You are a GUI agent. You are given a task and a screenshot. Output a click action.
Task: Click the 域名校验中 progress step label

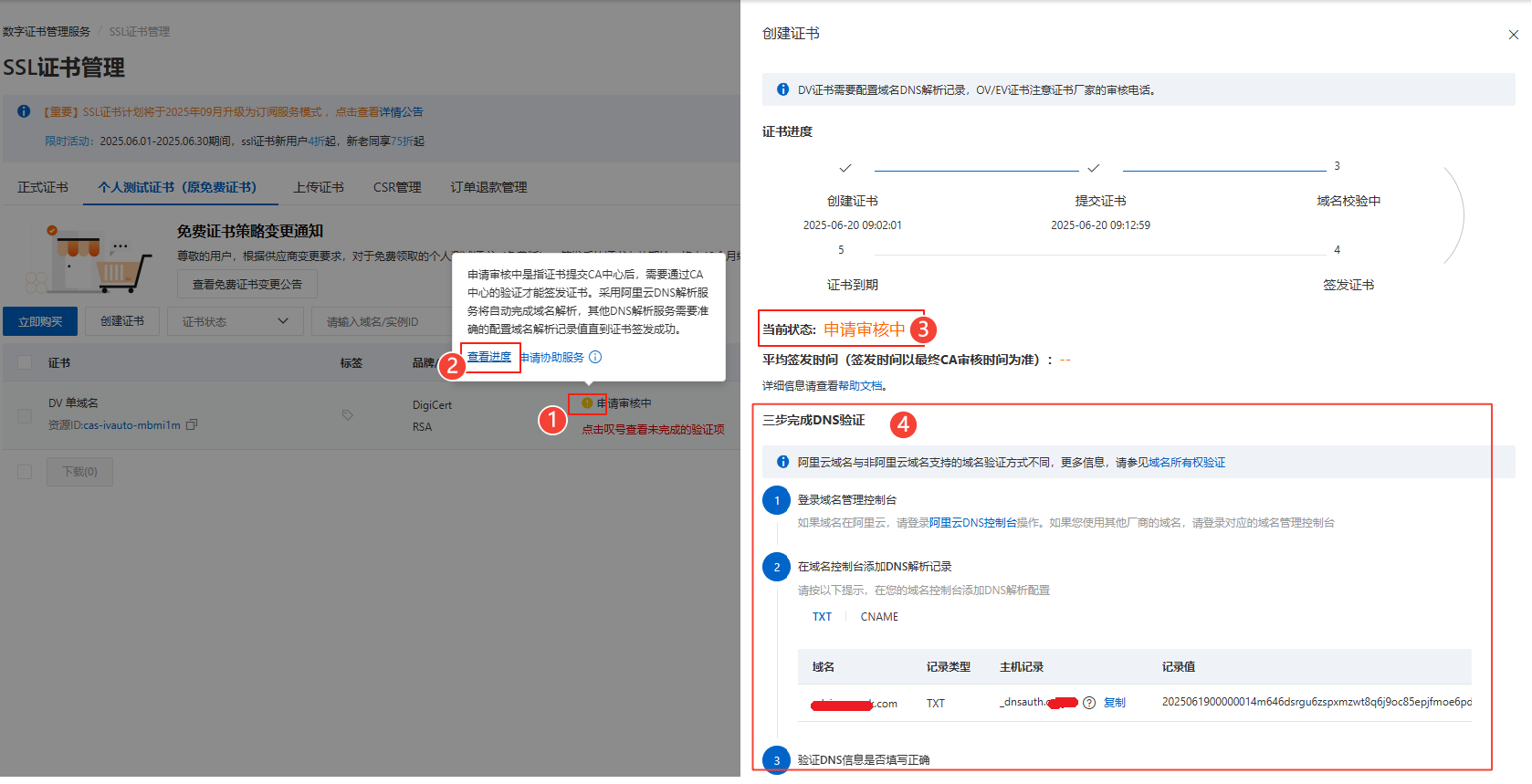point(1348,201)
